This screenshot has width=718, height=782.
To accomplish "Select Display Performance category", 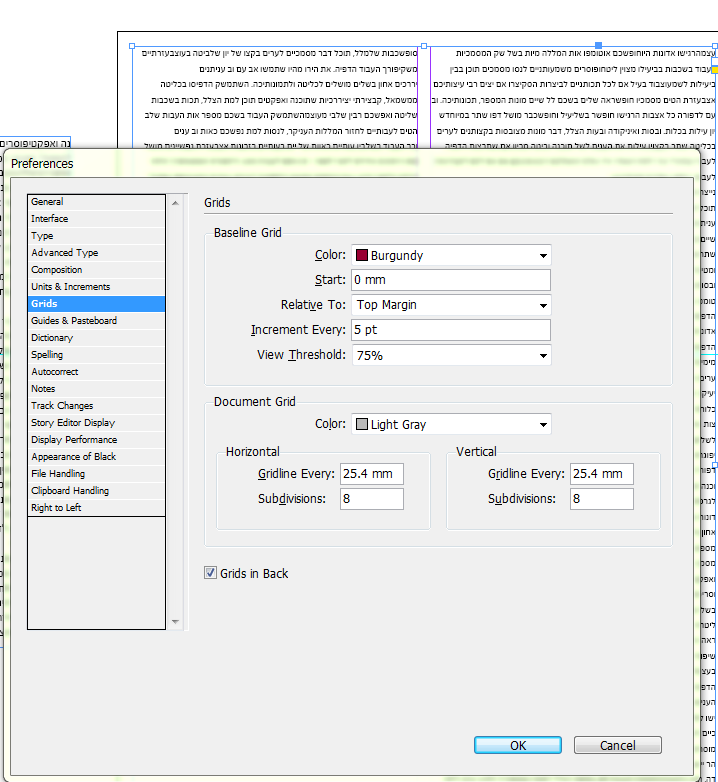I will tap(96, 439).
